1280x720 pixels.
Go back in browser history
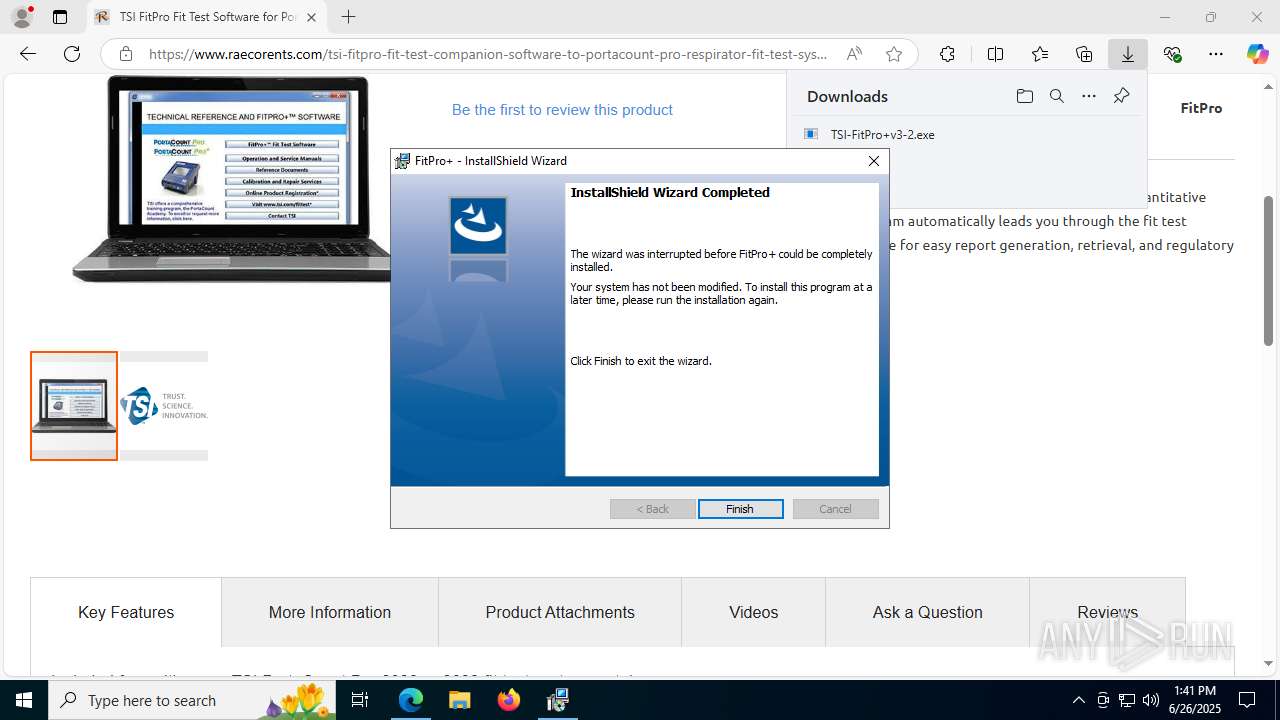(x=28, y=54)
